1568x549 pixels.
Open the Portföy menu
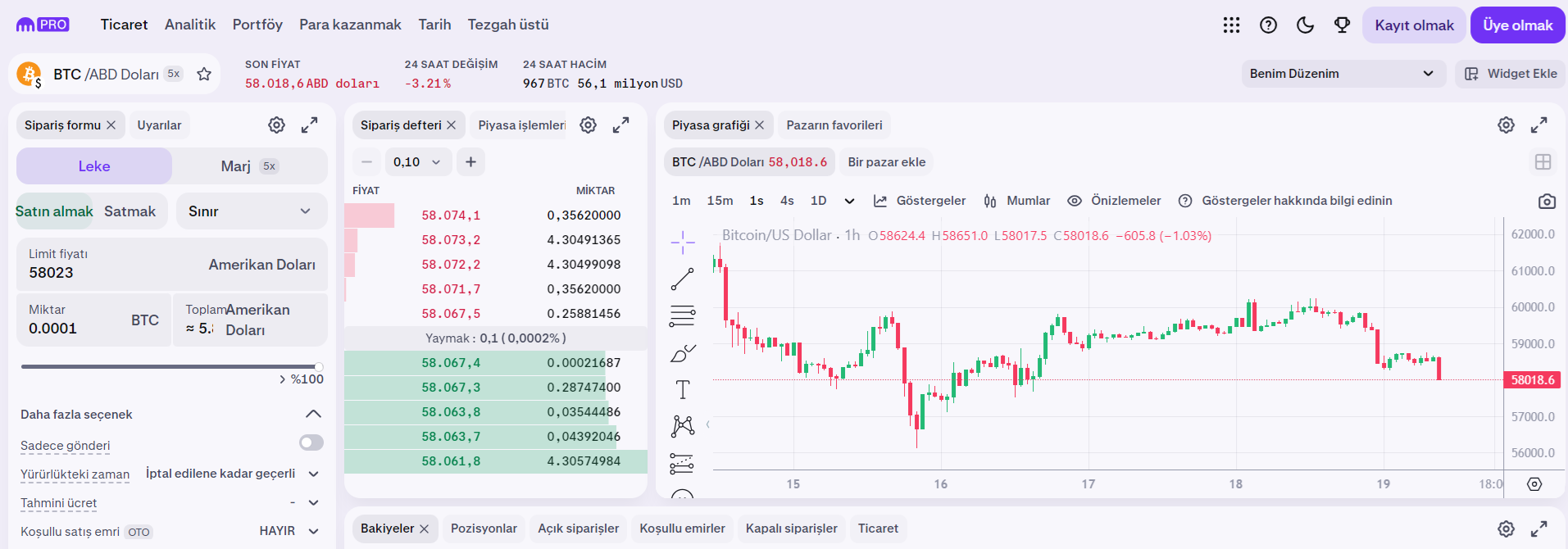coord(257,25)
